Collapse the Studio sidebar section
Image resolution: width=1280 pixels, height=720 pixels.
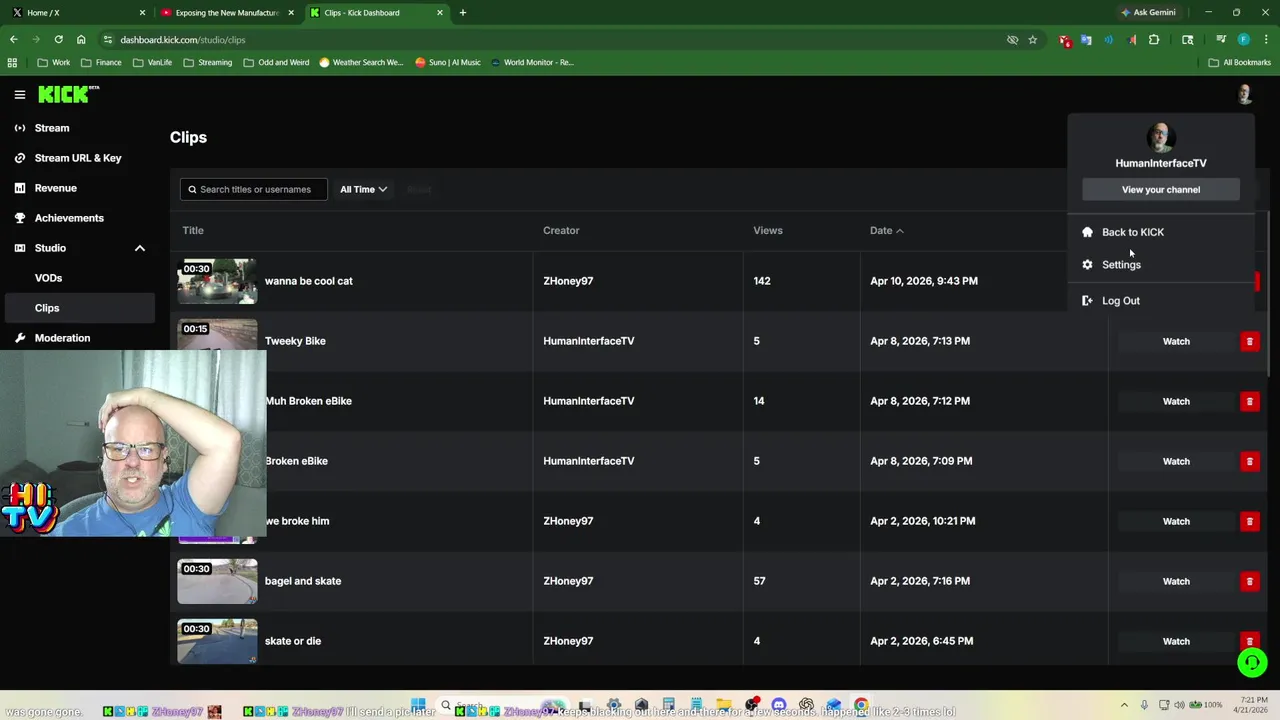[x=140, y=248]
